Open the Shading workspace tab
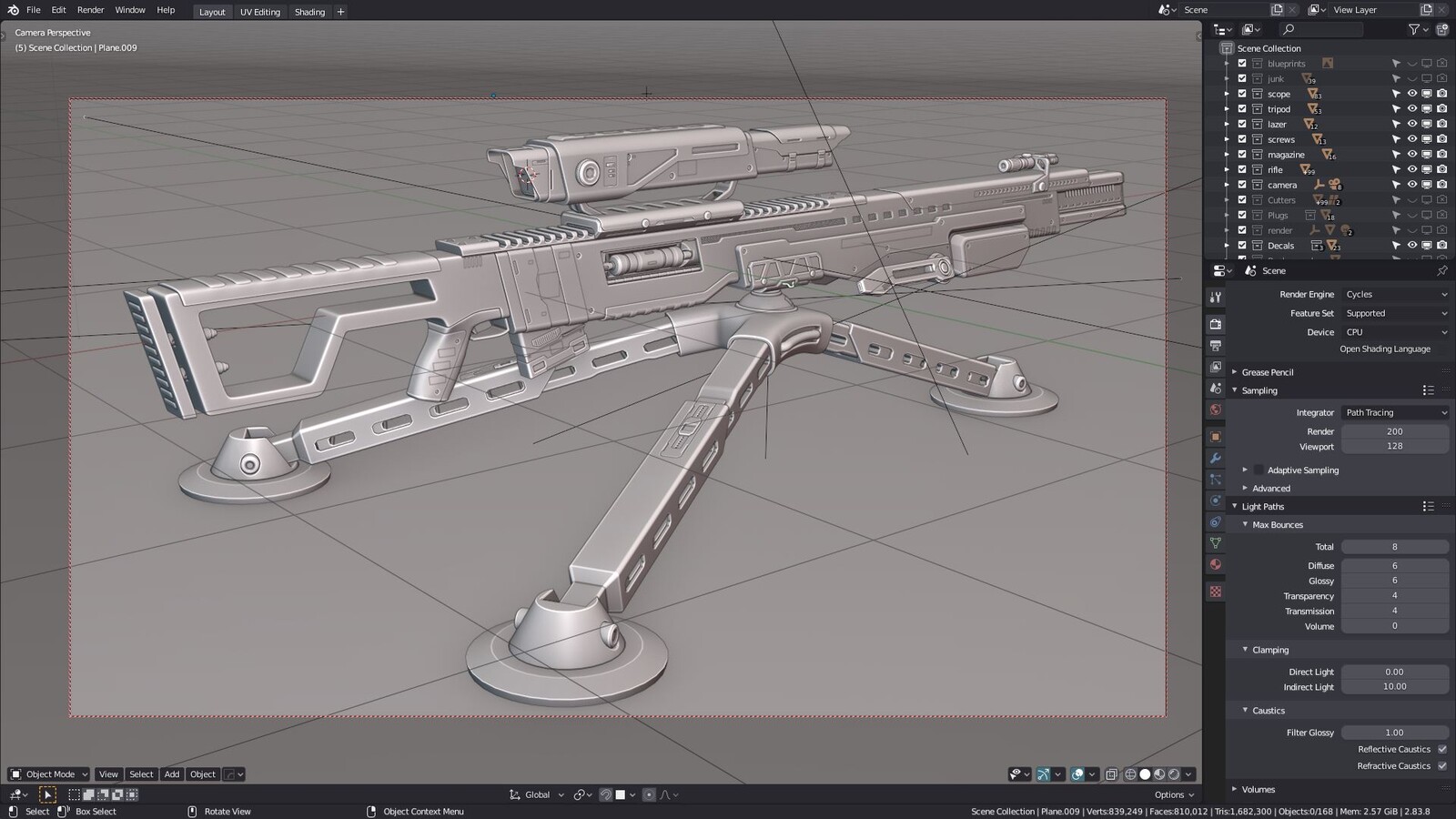Image resolution: width=1456 pixels, height=819 pixels. [x=309, y=12]
